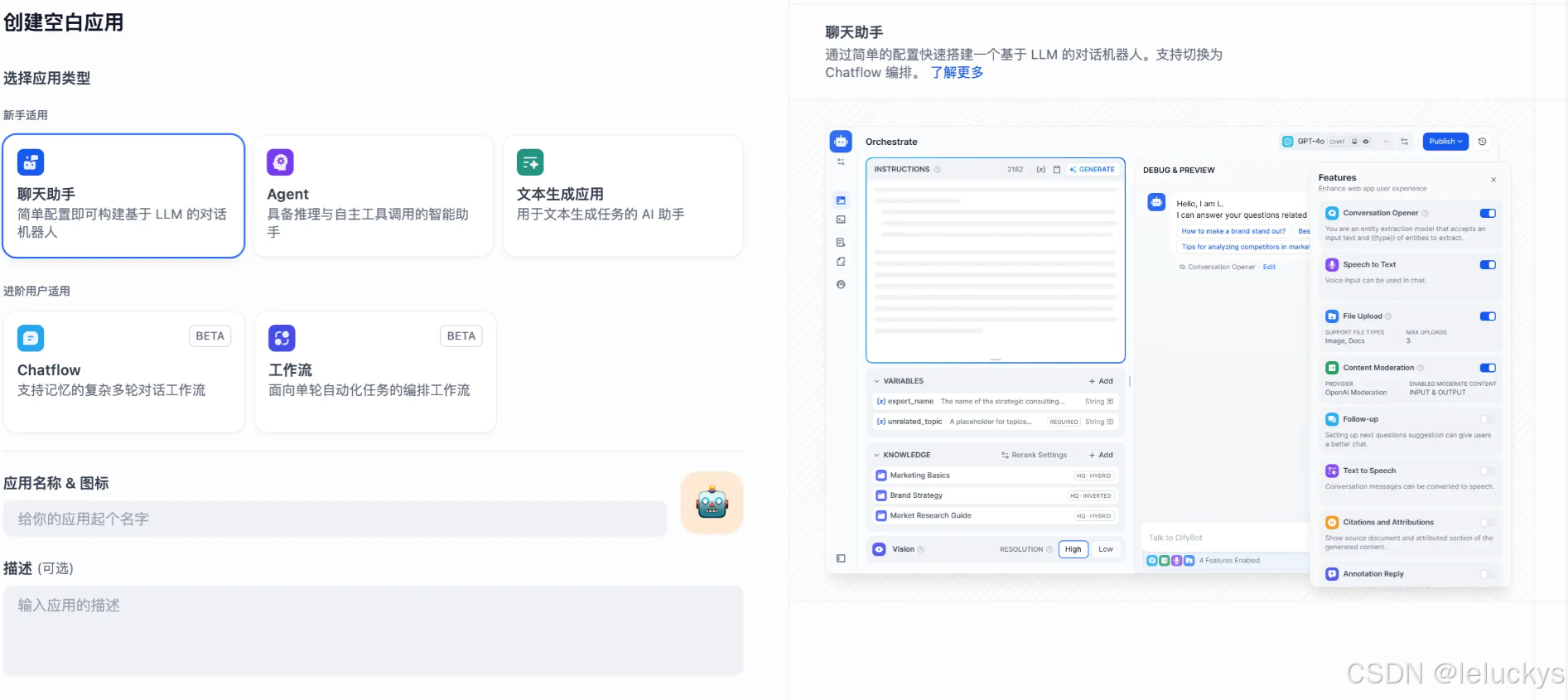This screenshot has height=700, width=1568.
Task: Open expert_name String type selector
Action: (1099, 402)
